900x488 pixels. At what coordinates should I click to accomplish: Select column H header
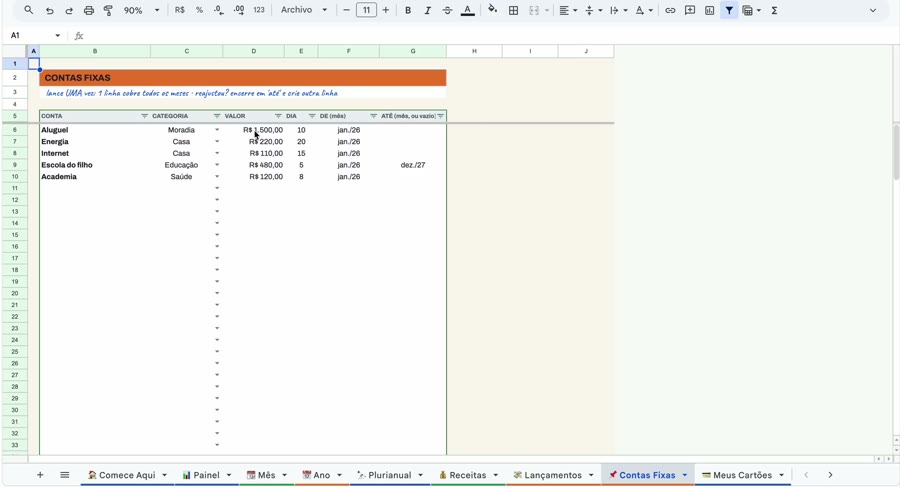(x=474, y=51)
